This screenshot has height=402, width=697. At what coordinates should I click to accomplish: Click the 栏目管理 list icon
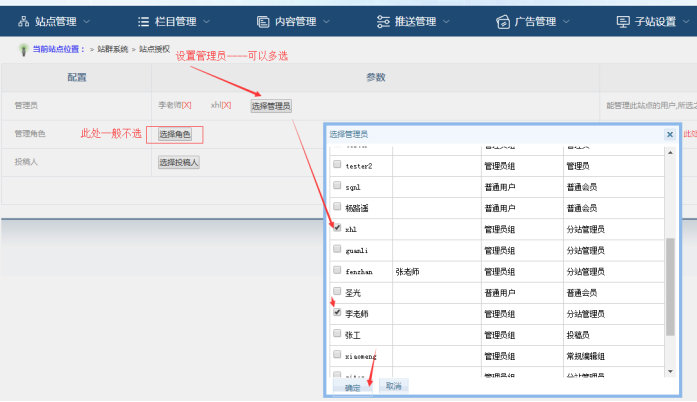point(144,20)
